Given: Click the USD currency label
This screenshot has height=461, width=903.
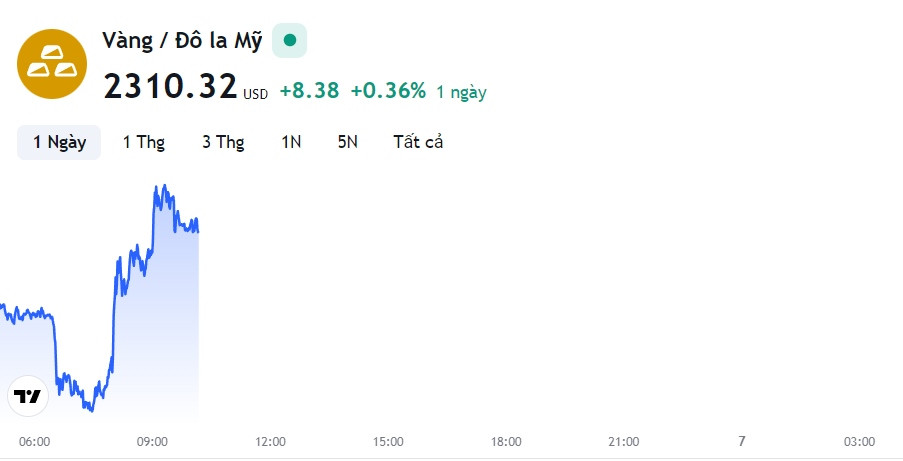Looking at the screenshot, I should (x=255, y=94).
